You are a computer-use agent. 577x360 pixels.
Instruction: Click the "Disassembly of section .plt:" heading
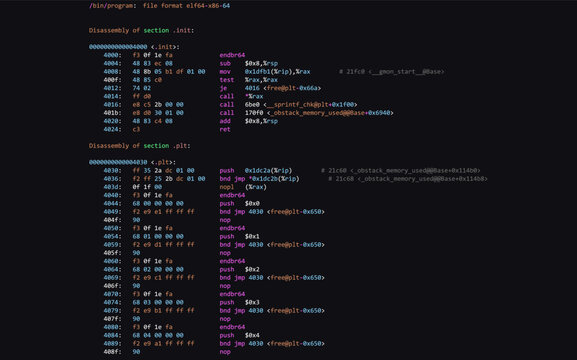point(139,146)
